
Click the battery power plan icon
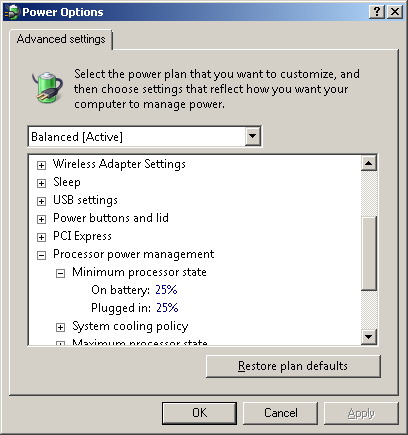[x=47, y=87]
